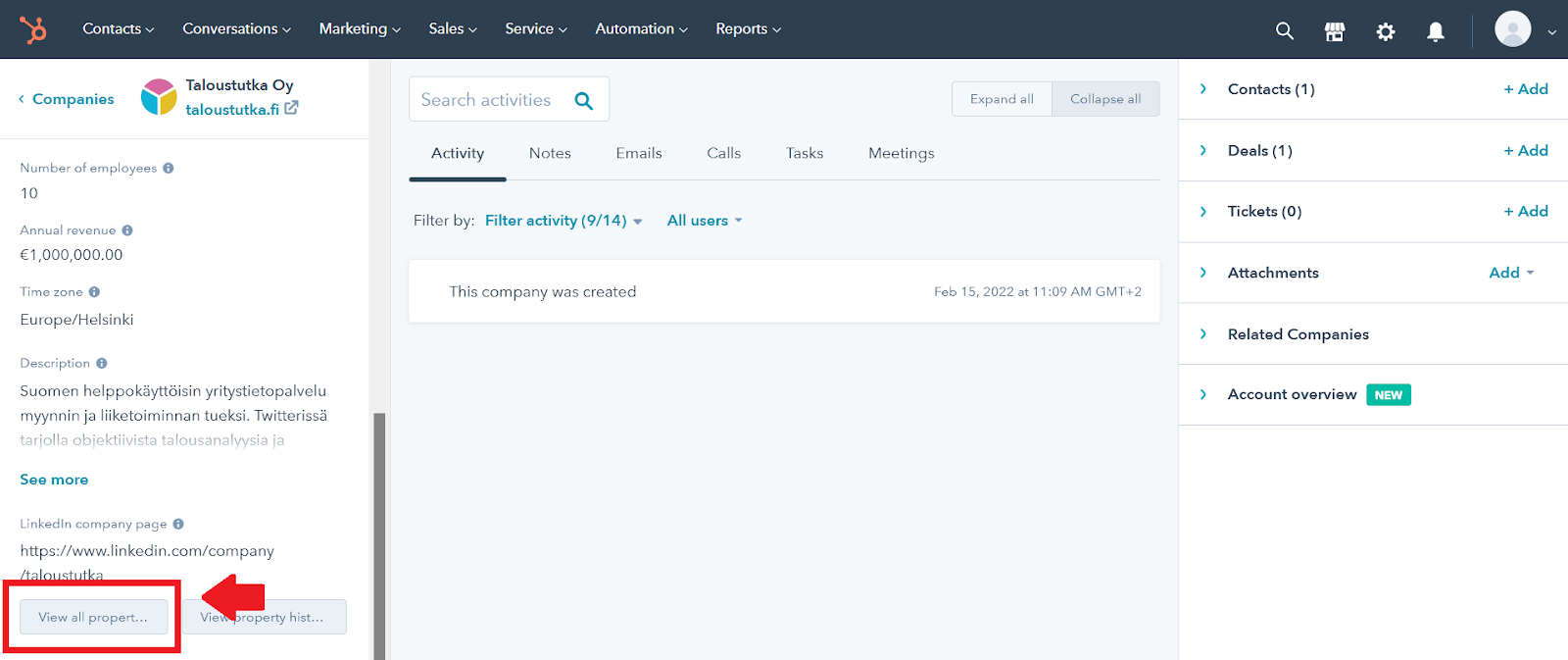Image resolution: width=1568 pixels, height=660 pixels.
Task: Add a ticket via + Add
Action: (x=1526, y=212)
